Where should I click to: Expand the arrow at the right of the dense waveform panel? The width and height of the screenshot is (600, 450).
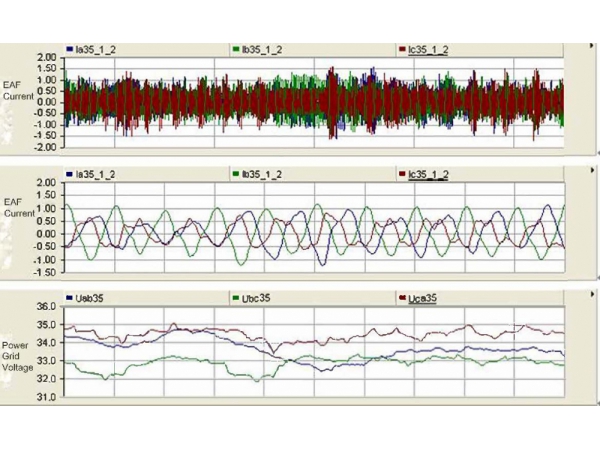tap(593, 47)
